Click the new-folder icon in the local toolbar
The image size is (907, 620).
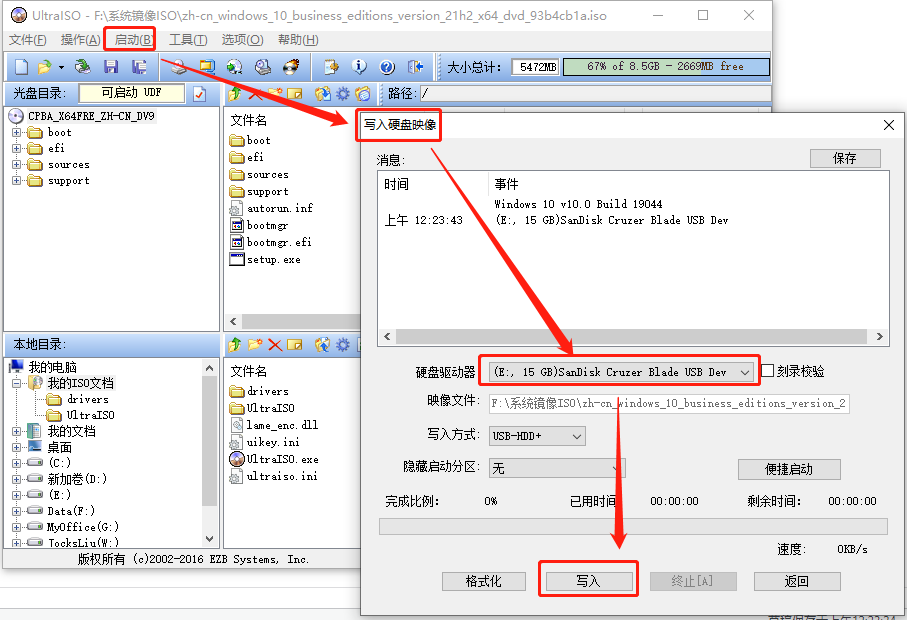(x=255, y=345)
